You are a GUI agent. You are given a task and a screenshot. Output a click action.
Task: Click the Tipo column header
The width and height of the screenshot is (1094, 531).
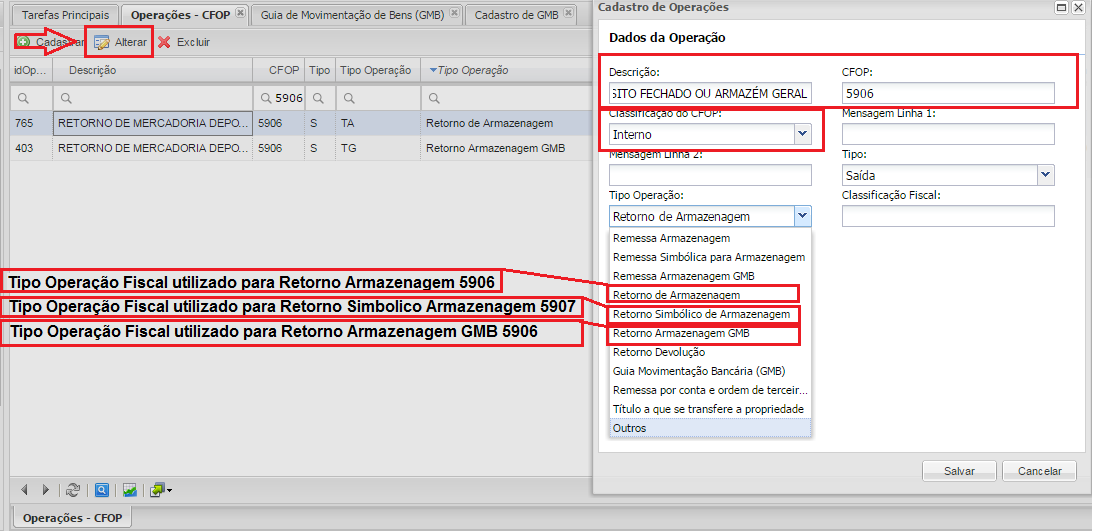click(320, 70)
